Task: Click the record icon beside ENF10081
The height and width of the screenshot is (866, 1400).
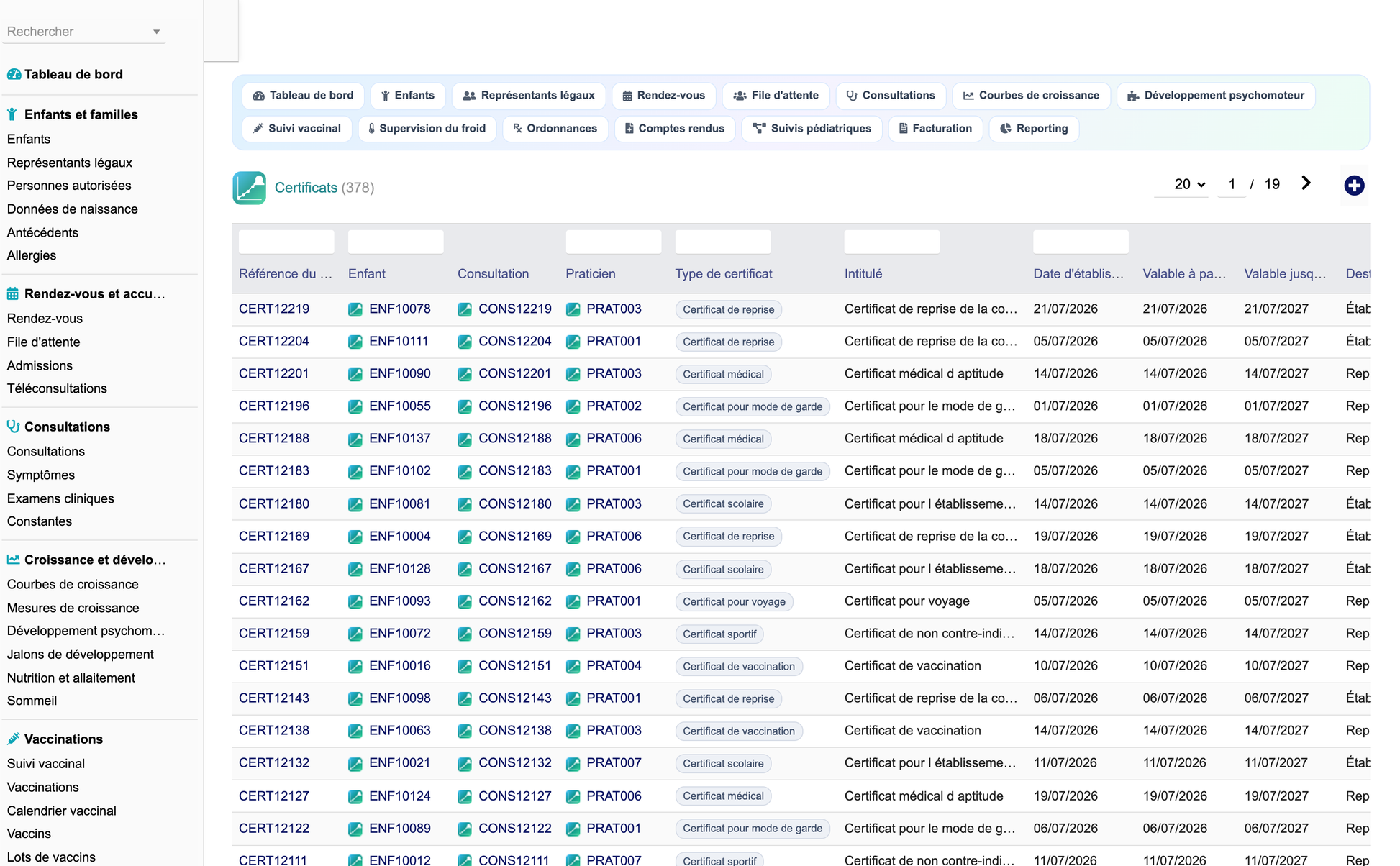Action: (355, 504)
